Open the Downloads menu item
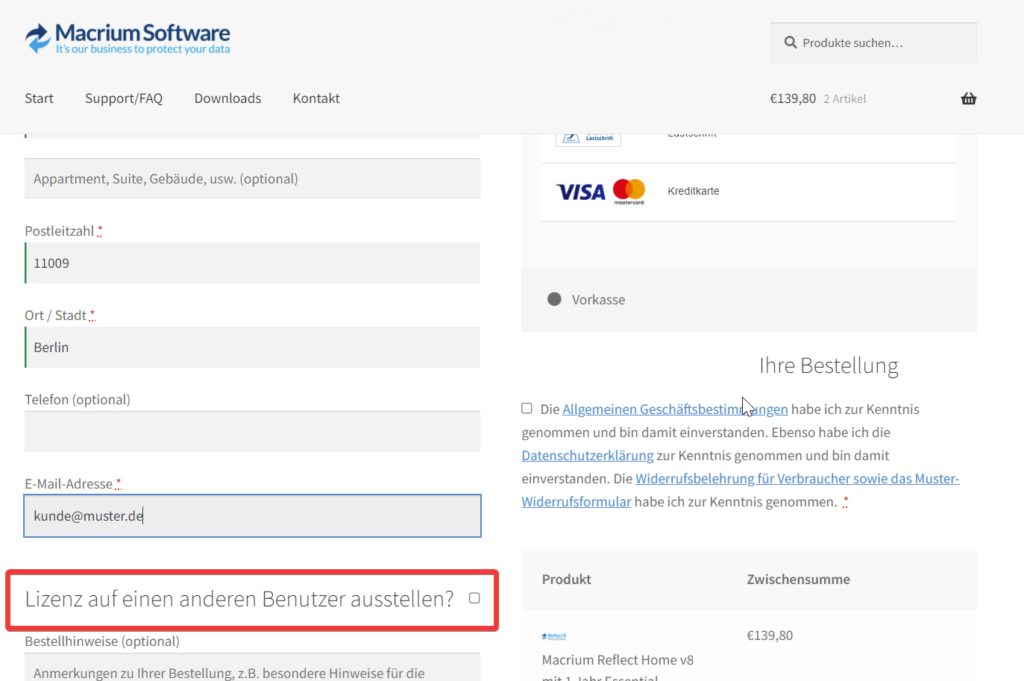This screenshot has width=1024, height=681. coord(227,98)
